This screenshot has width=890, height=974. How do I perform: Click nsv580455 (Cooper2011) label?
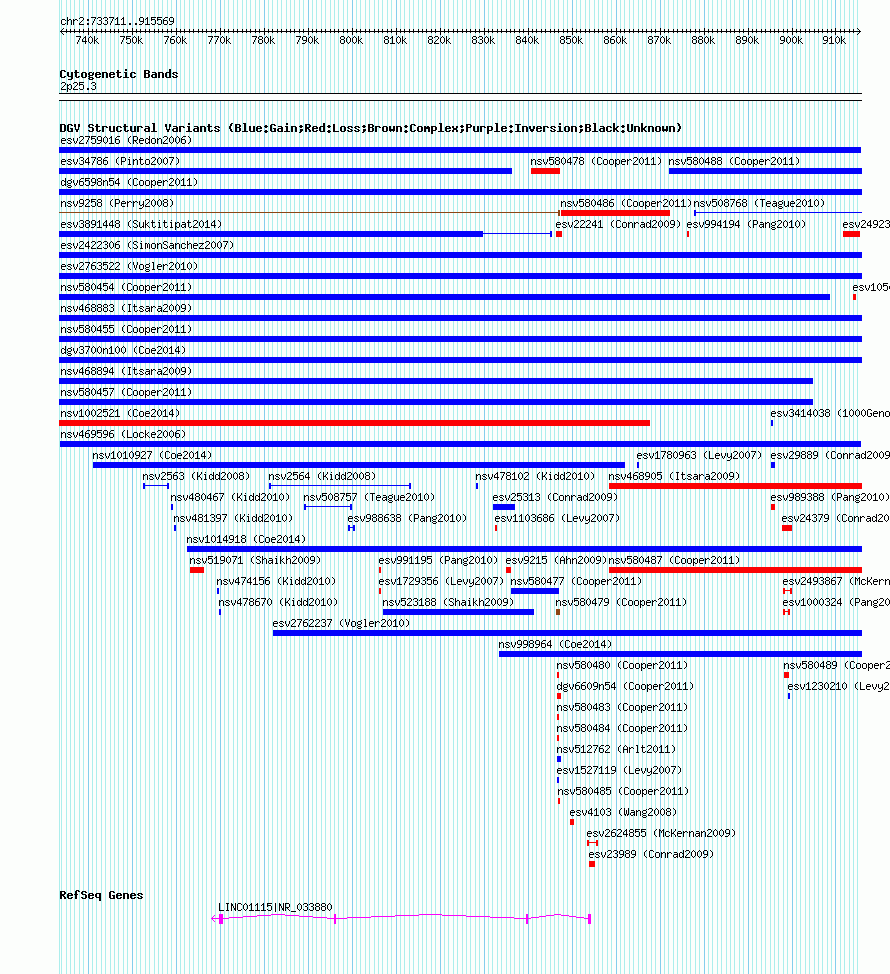tap(126, 329)
